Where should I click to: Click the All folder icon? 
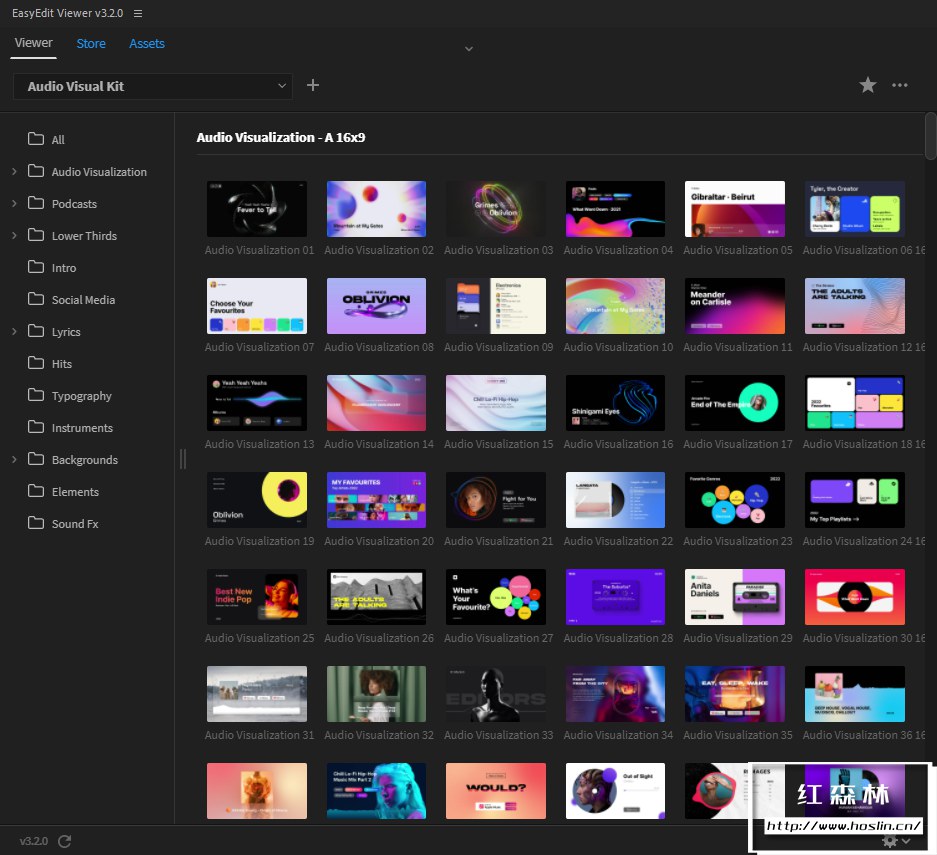tap(36, 140)
